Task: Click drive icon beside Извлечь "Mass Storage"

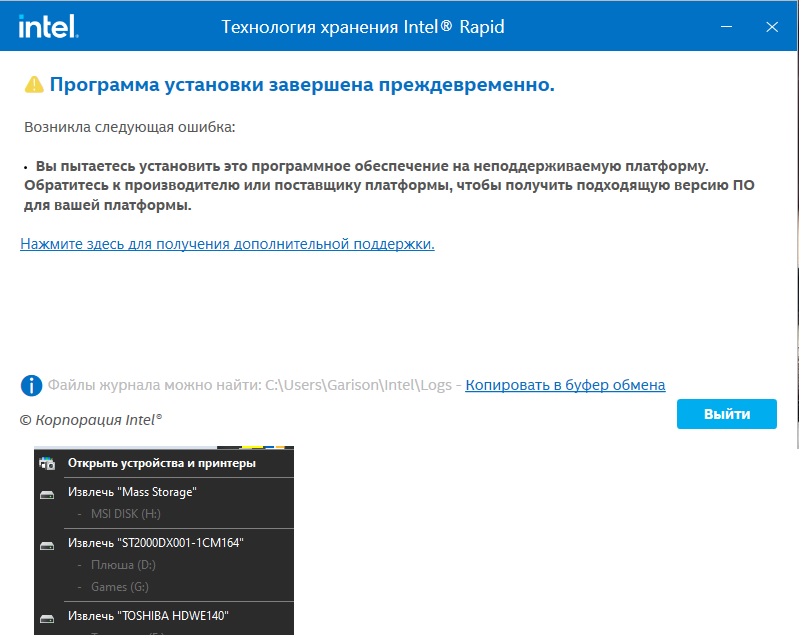Action: click(47, 495)
